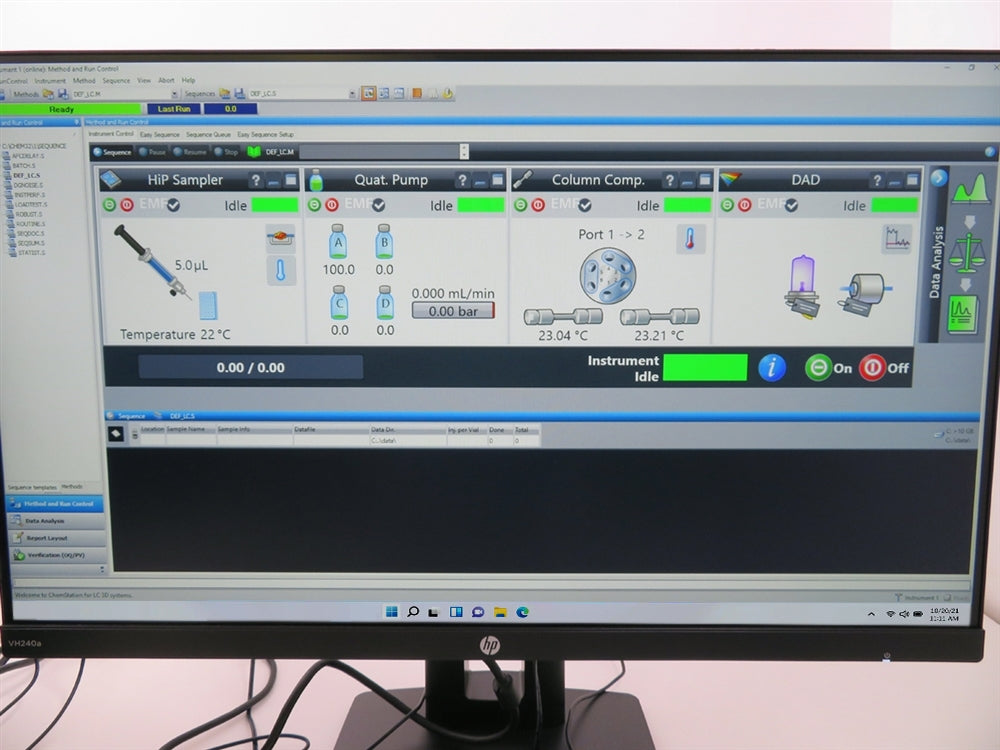Click the orange logbook icon in top toolbar
Viewport: 1000px width, 750px height.
pos(416,93)
